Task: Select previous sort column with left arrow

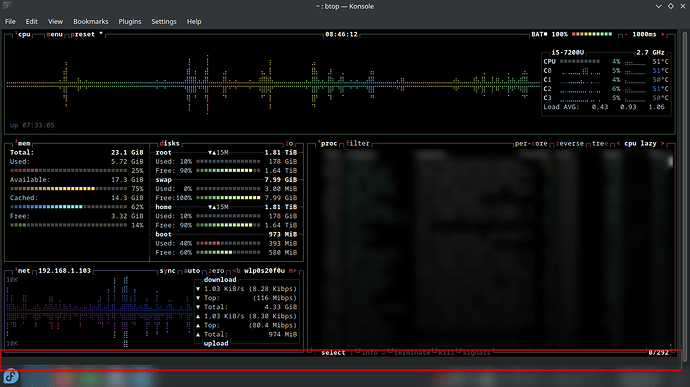Action: pyautogui.click(x=618, y=143)
